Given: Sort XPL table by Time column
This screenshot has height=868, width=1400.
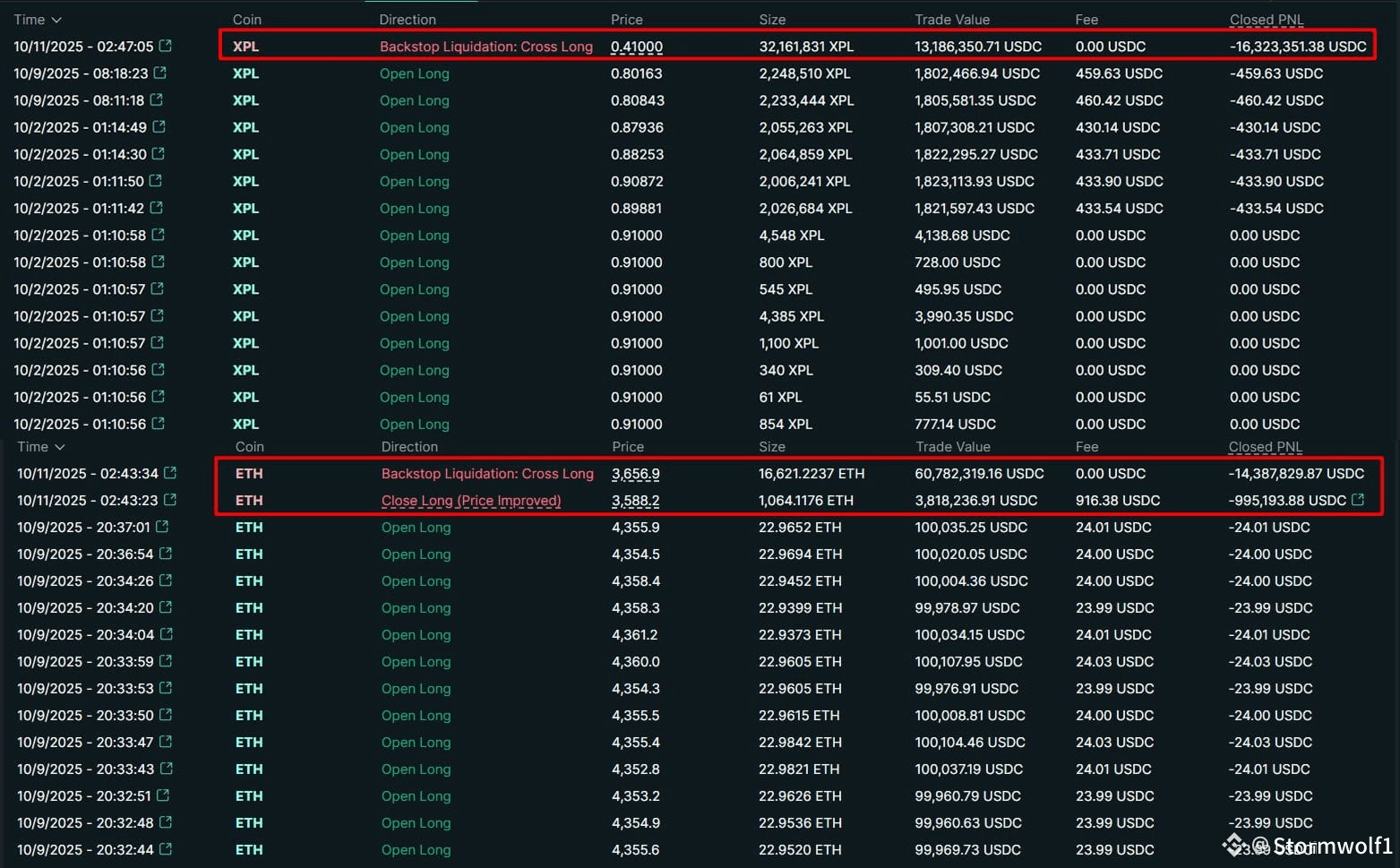Looking at the screenshot, I should click(38, 20).
